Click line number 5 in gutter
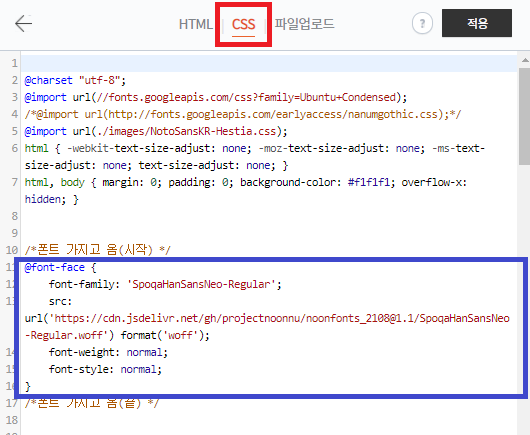 click(x=15, y=131)
